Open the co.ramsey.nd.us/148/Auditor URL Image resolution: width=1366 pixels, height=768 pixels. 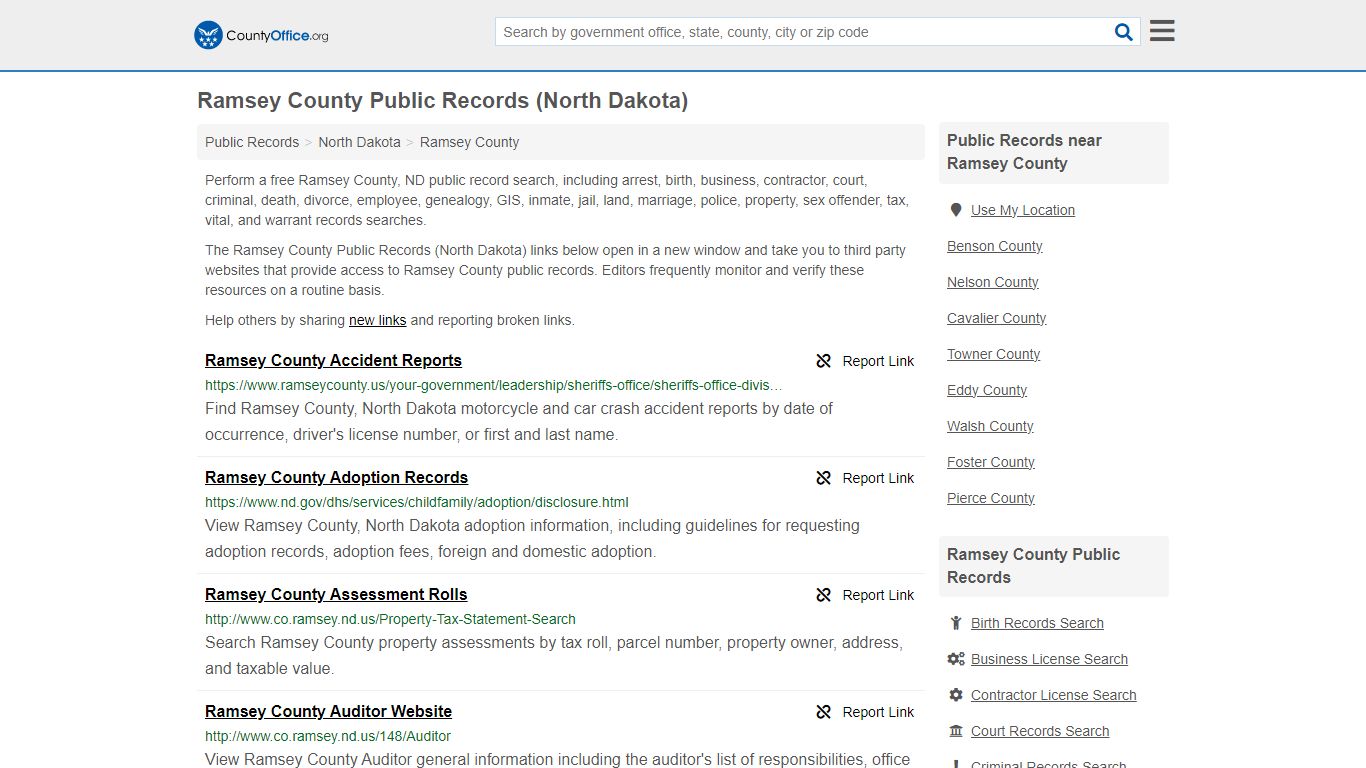coord(328,736)
